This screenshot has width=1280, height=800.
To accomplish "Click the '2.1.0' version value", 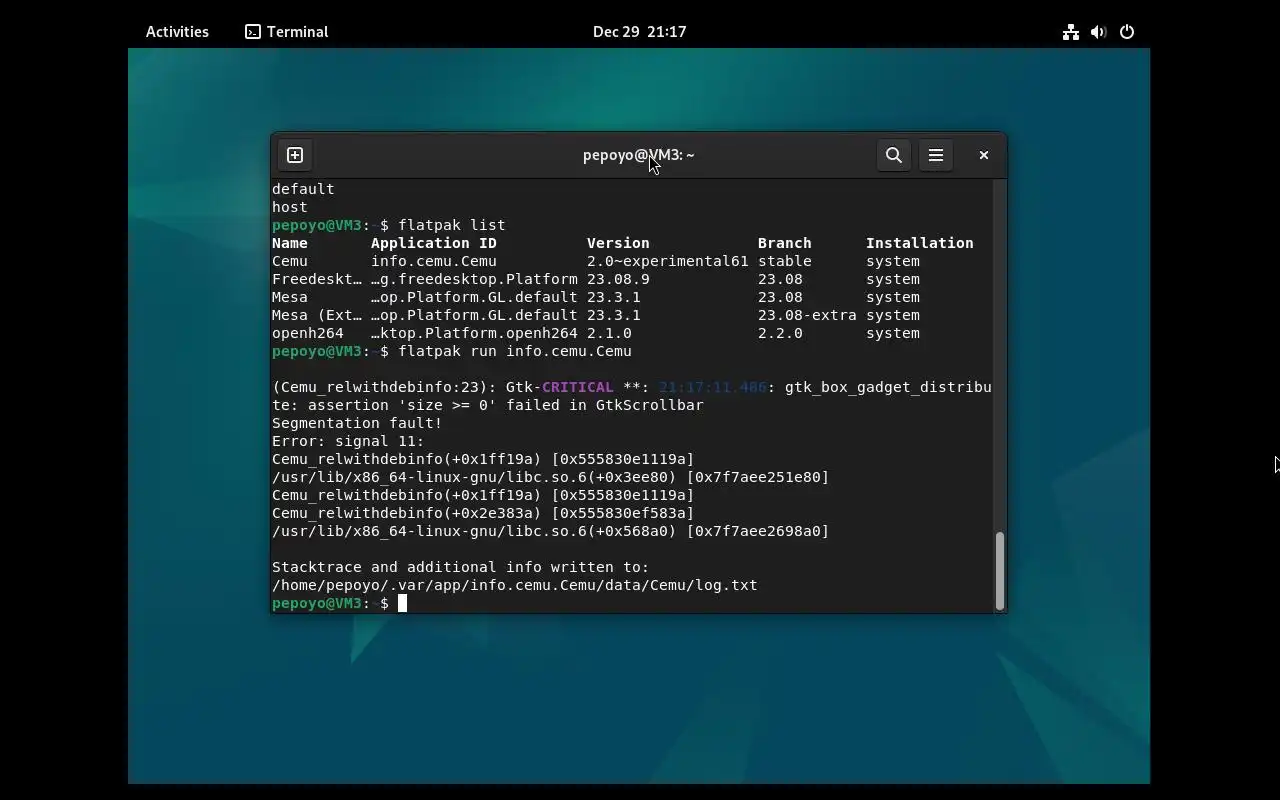I will (609, 333).
